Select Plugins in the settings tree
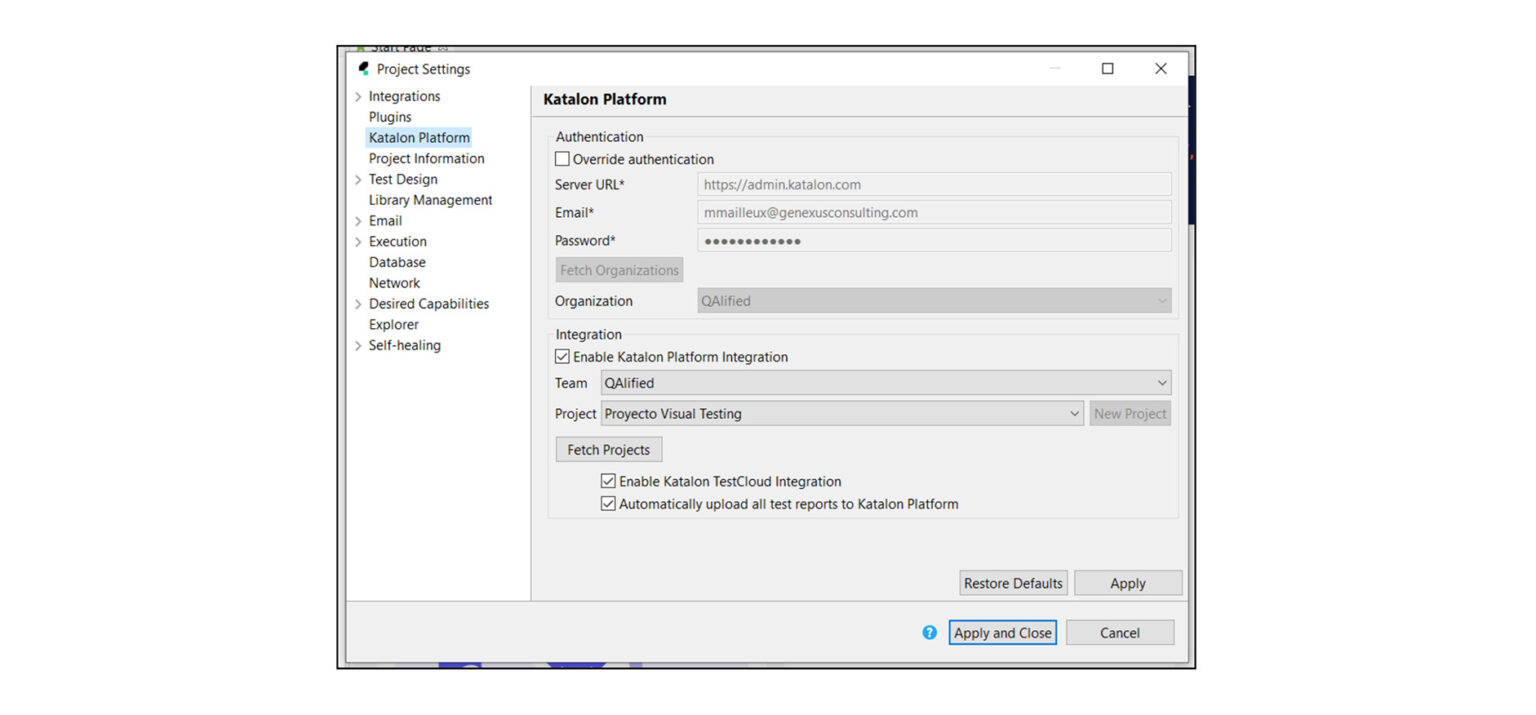The width and height of the screenshot is (1536, 715). click(x=389, y=117)
